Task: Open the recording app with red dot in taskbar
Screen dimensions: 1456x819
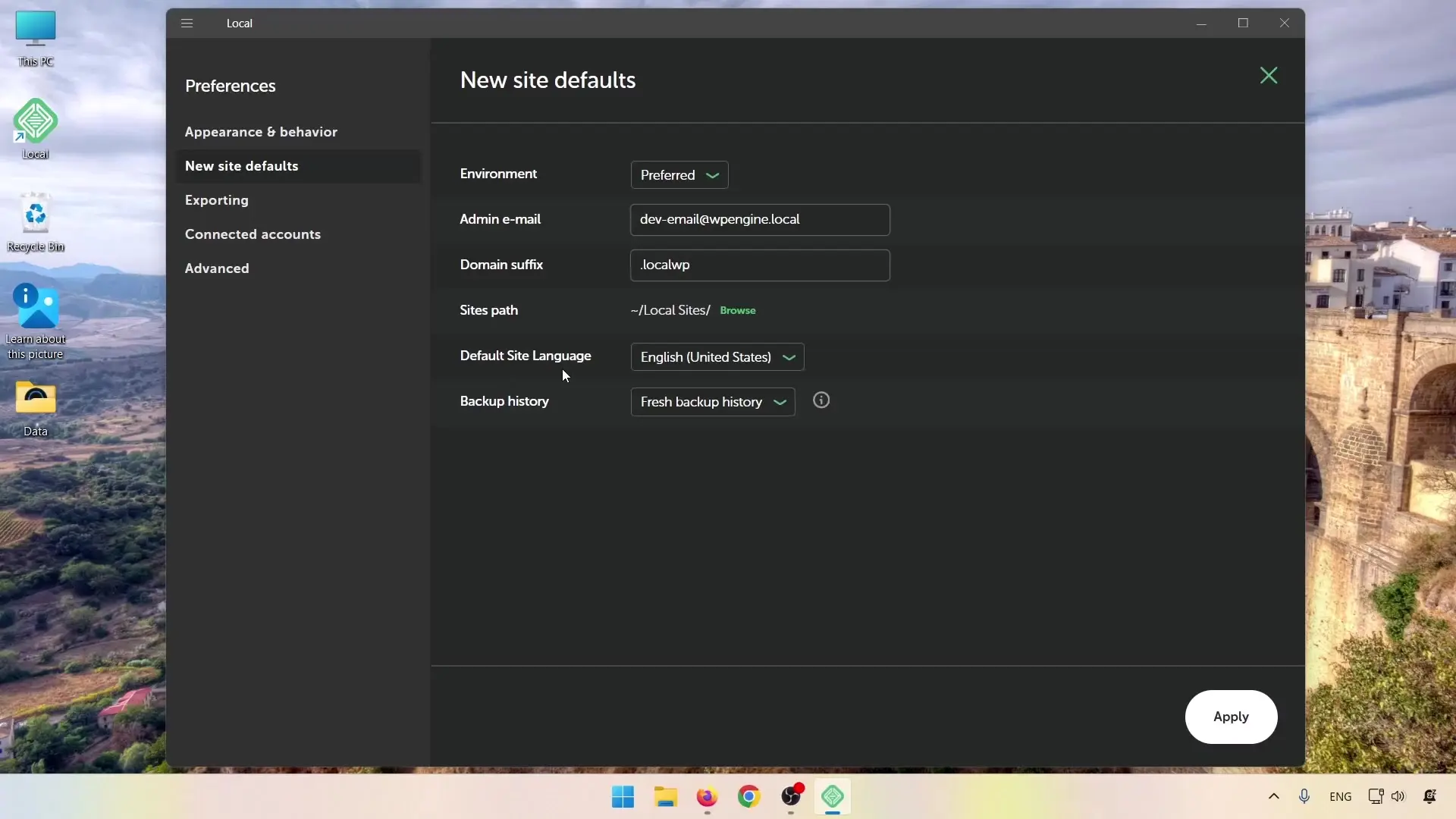Action: click(x=791, y=797)
